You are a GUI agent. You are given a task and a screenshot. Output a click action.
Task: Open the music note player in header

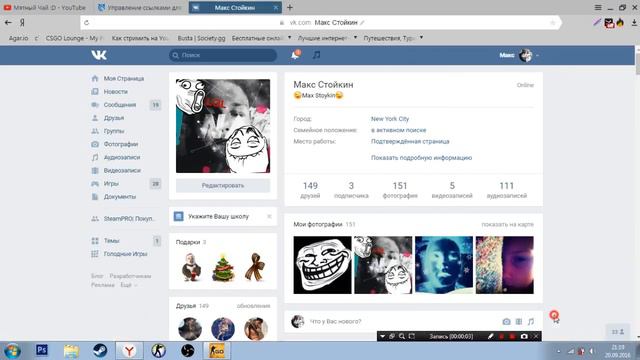click(x=316, y=55)
